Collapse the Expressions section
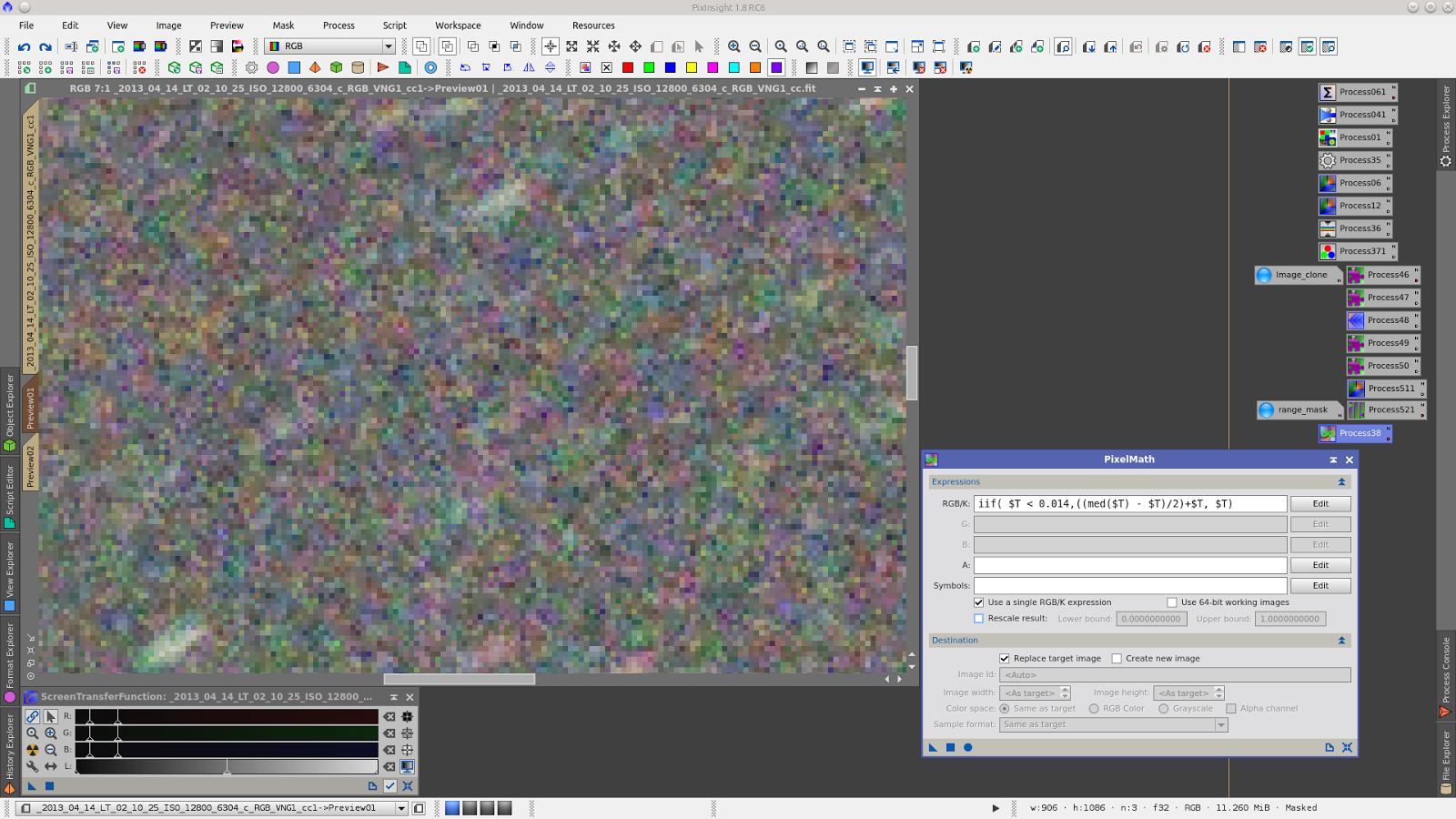The image size is (1456, 819). pos(1341,482)
